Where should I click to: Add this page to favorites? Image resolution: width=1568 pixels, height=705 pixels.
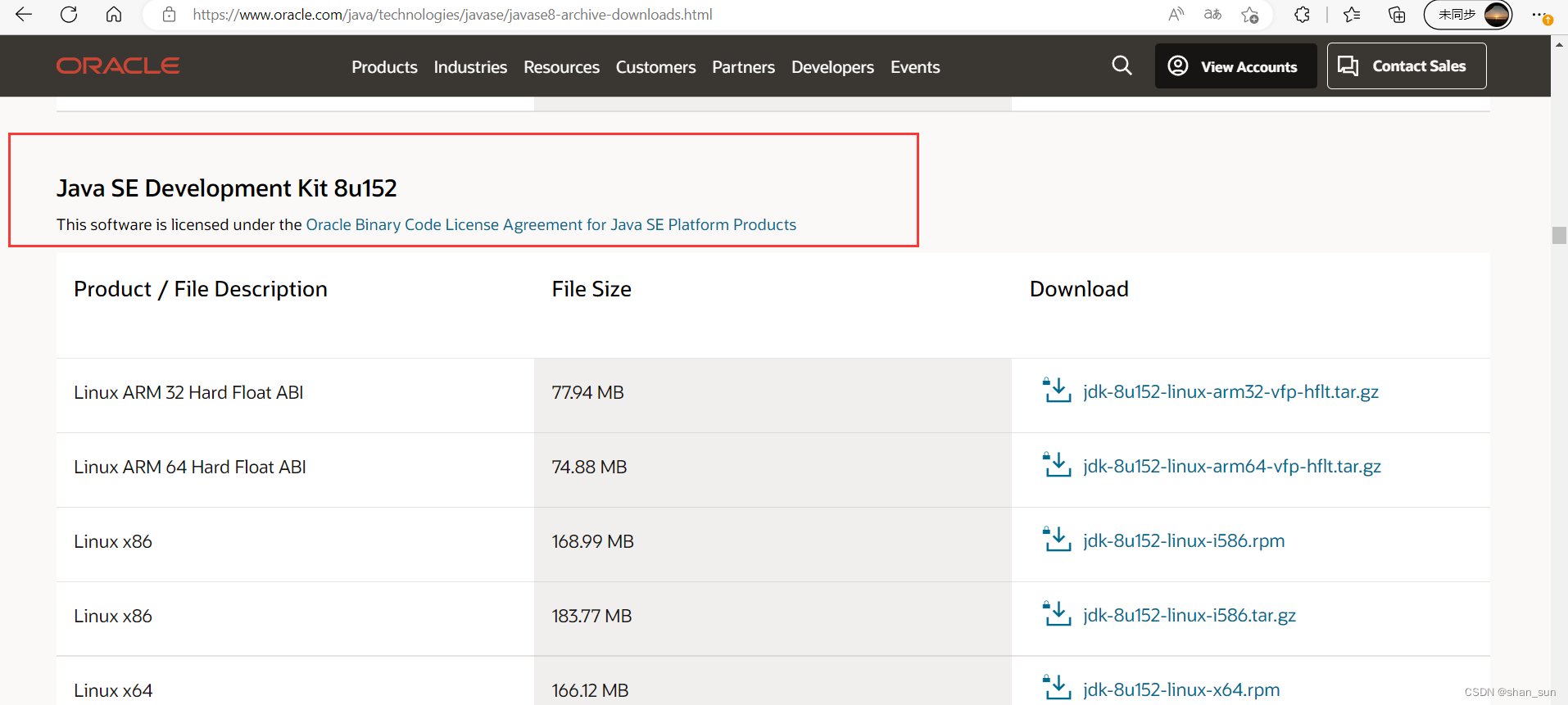pos(1249,15)
